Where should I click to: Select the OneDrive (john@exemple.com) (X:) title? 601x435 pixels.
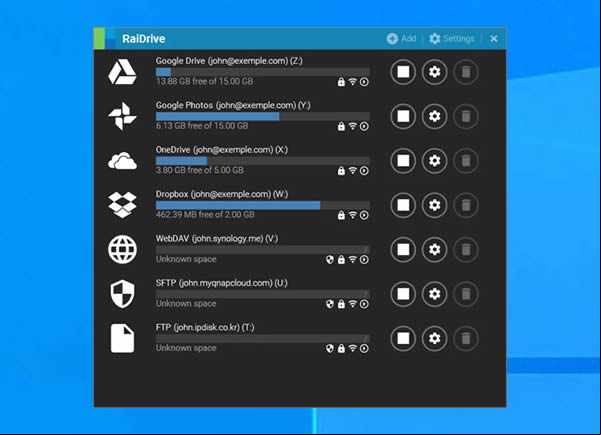tap(222, 150)
